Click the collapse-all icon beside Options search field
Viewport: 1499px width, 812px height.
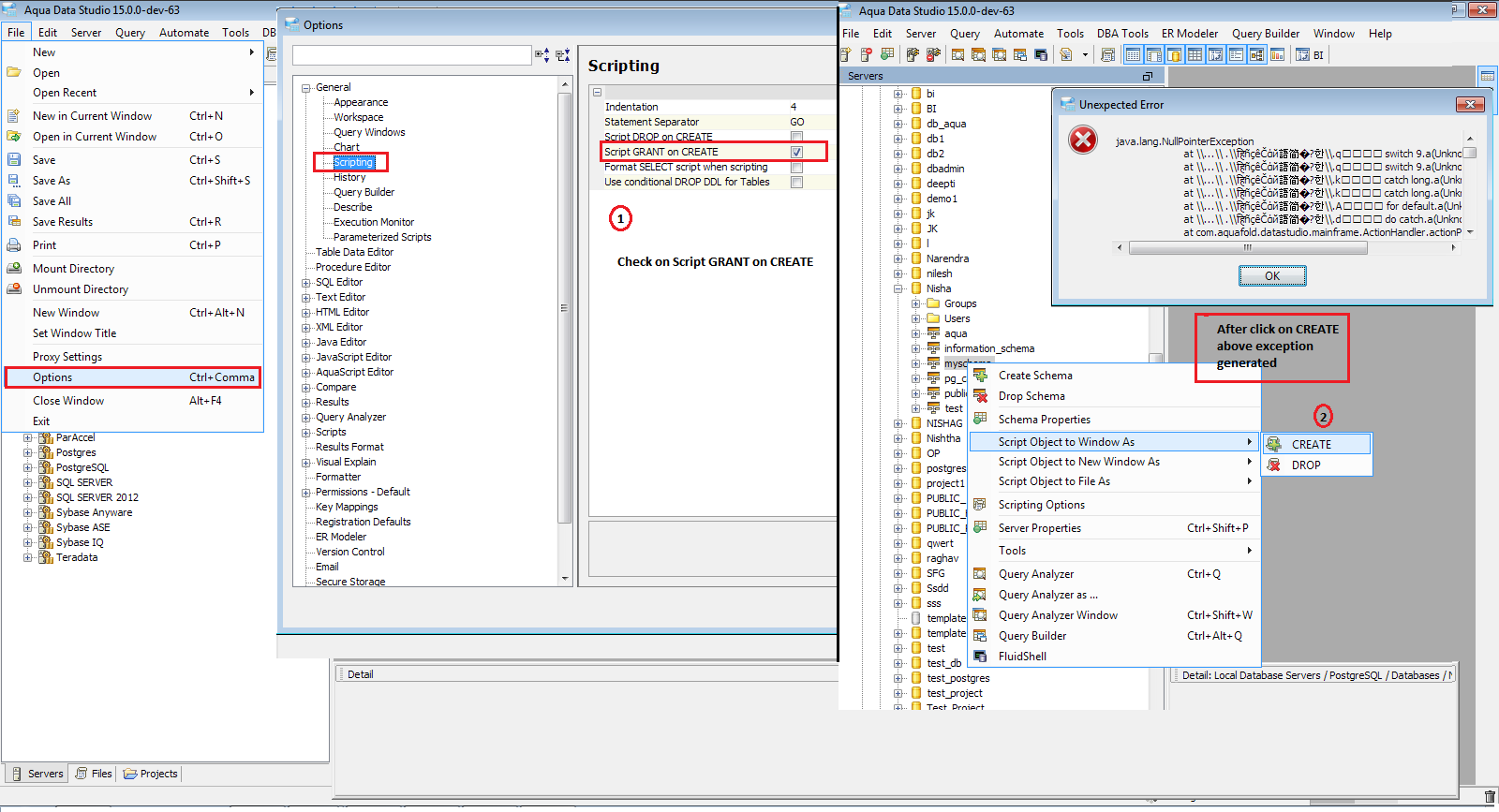click(x=562, y=55)
